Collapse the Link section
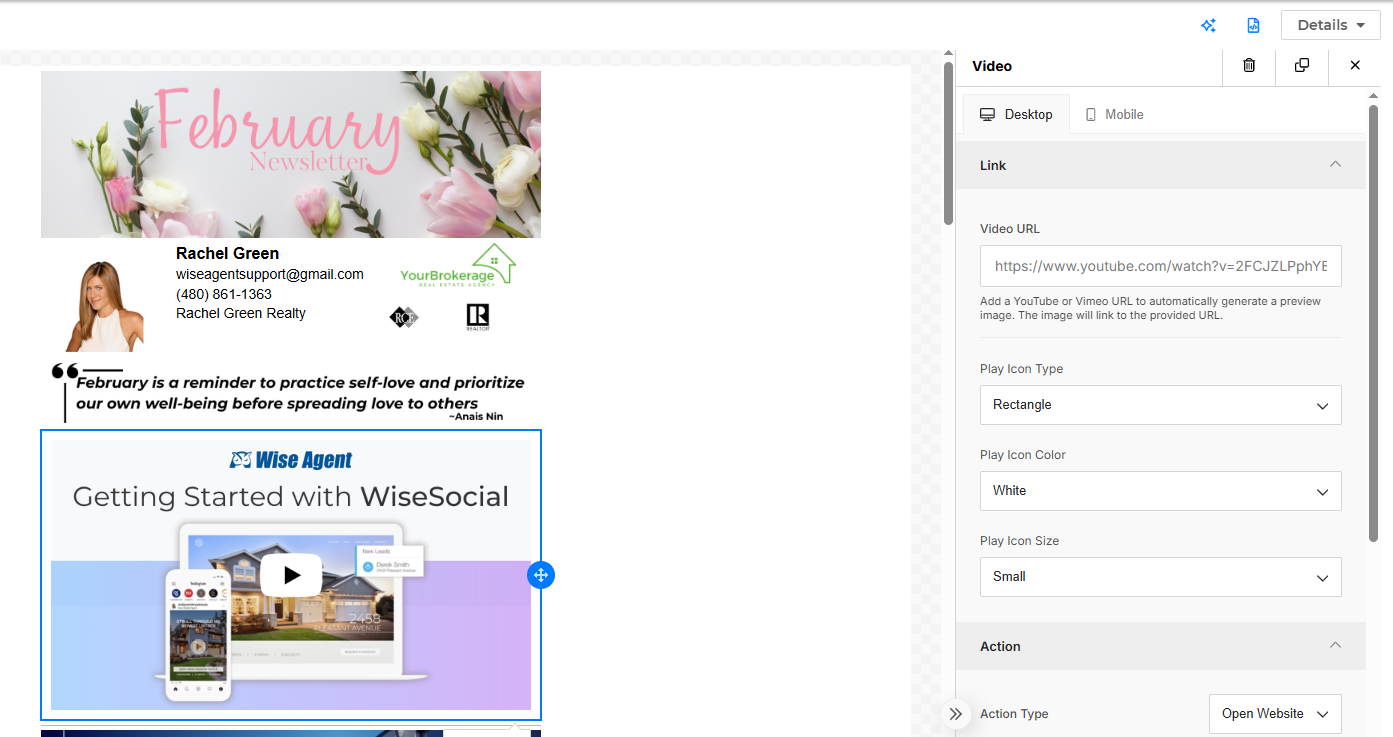The width and height of the screenshot is (1393, 737). coord(1335,164)
